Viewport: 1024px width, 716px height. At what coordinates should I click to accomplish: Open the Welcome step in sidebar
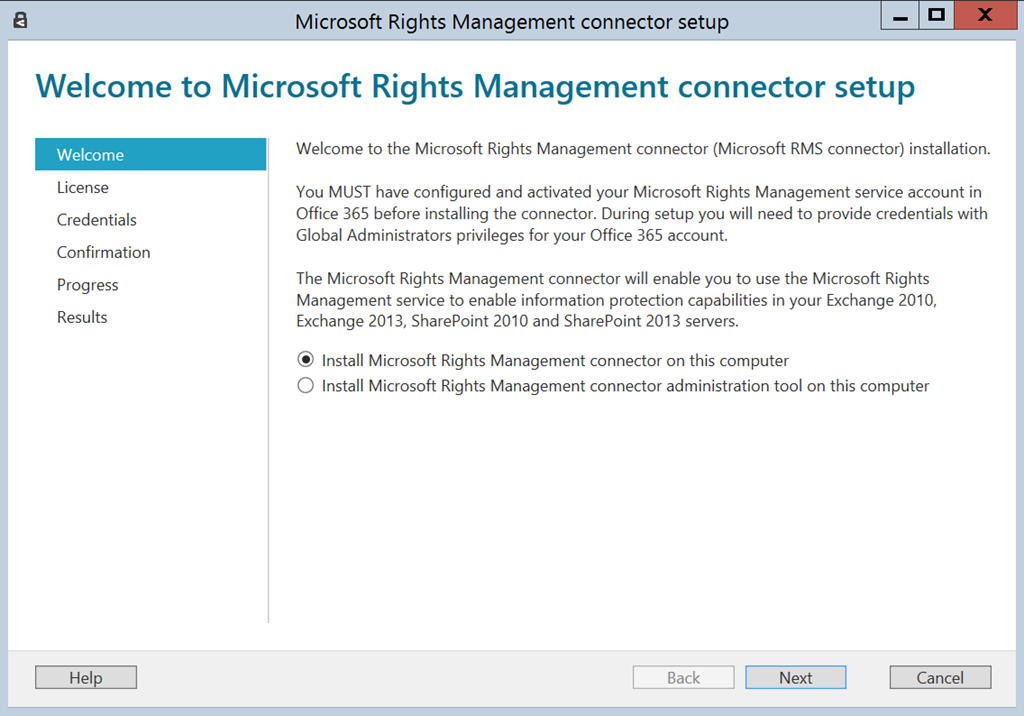pyautogui.click(x=90, y=155)
